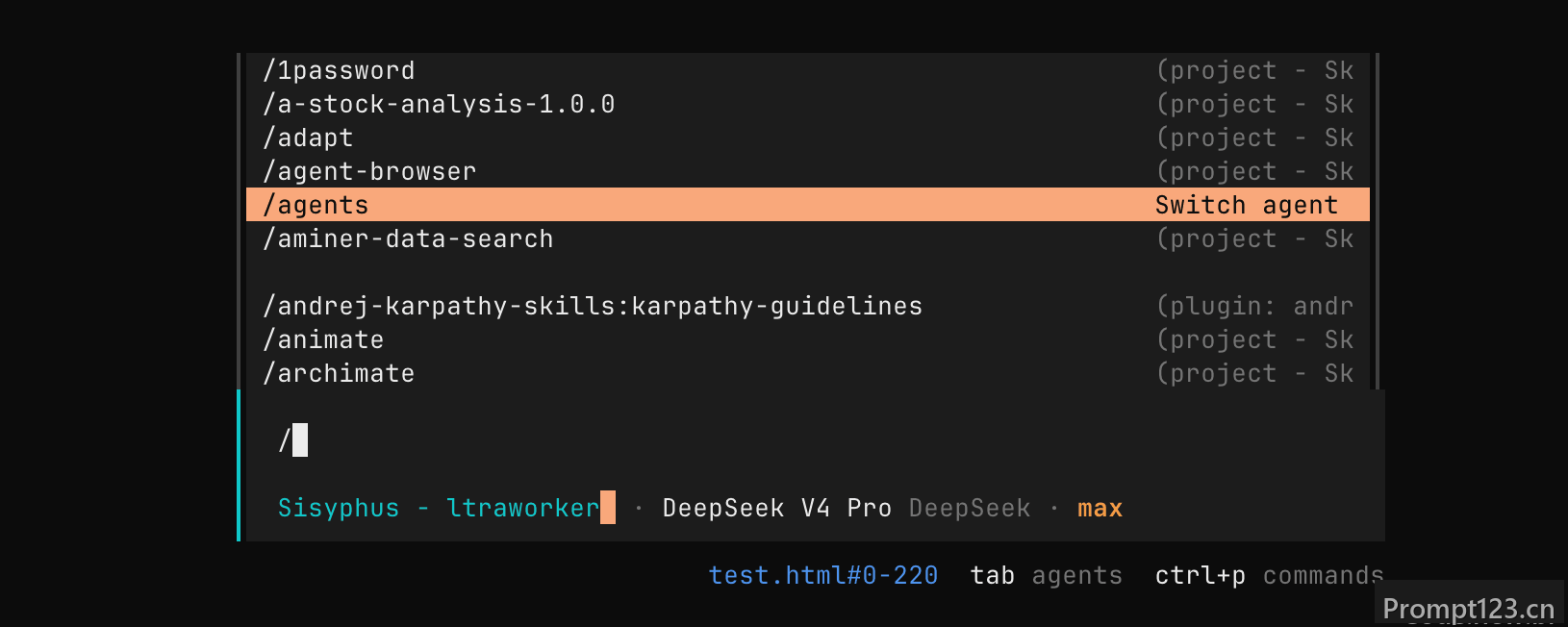Run the highlighted /agents command
The width and height of the screenshot is (1568, 627).
[808, 205]
